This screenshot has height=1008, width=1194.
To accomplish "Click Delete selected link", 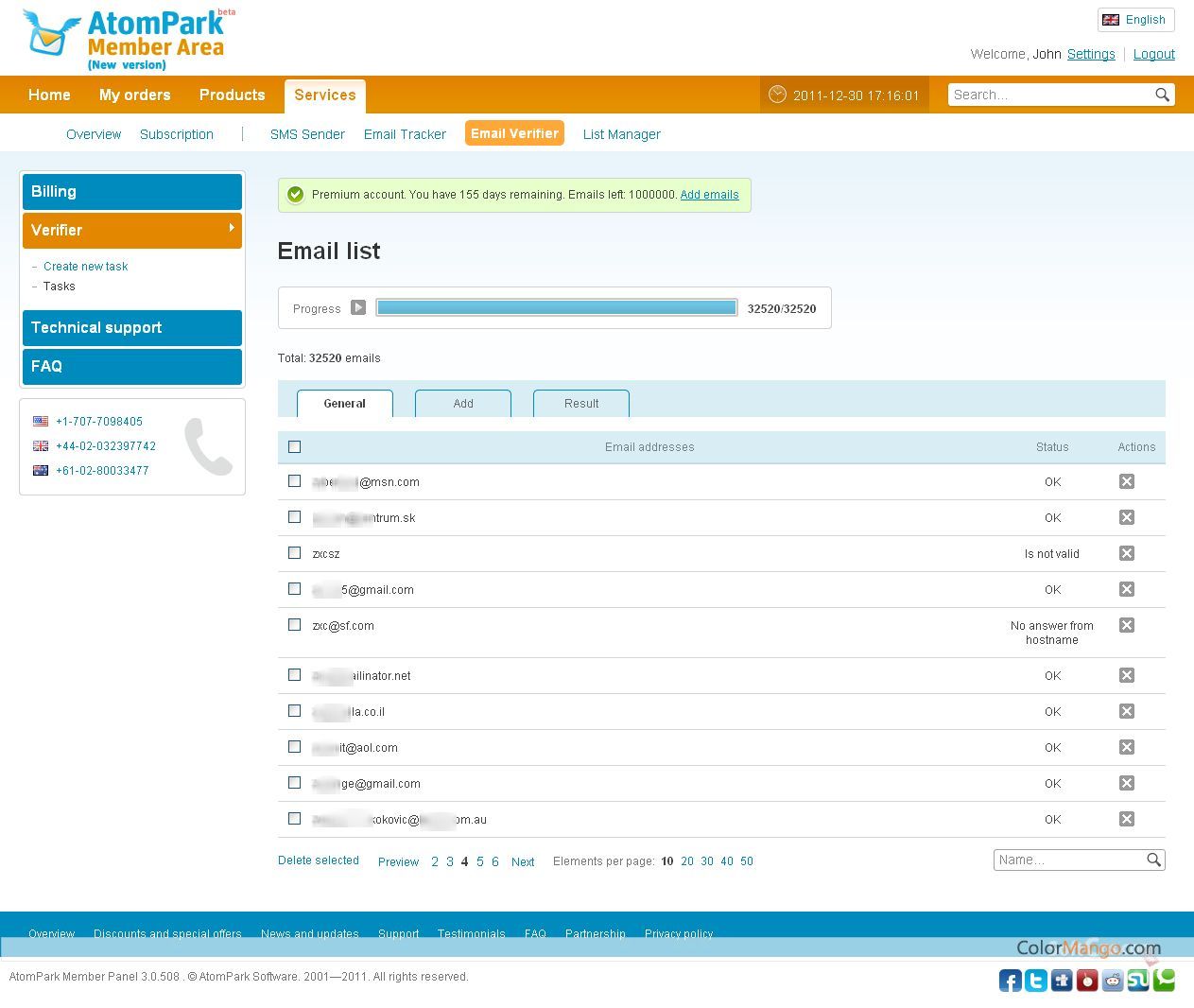I will point(319,860).
